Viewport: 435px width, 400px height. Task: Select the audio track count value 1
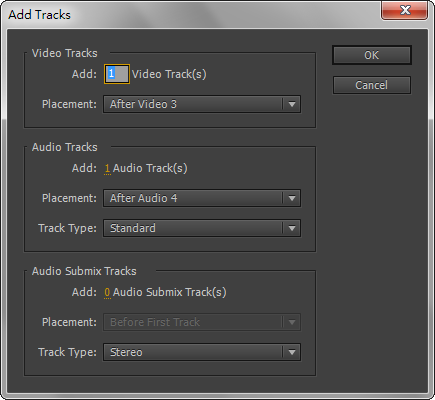(x=107, y=168)
